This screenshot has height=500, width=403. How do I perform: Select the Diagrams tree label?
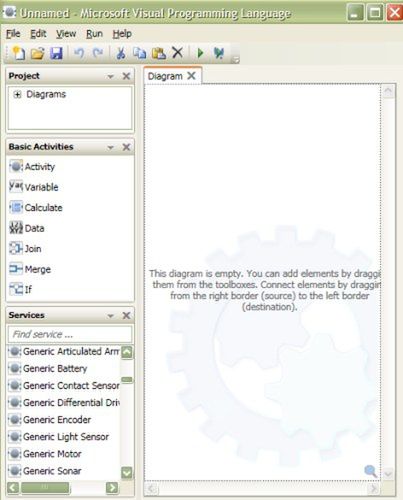46,94
